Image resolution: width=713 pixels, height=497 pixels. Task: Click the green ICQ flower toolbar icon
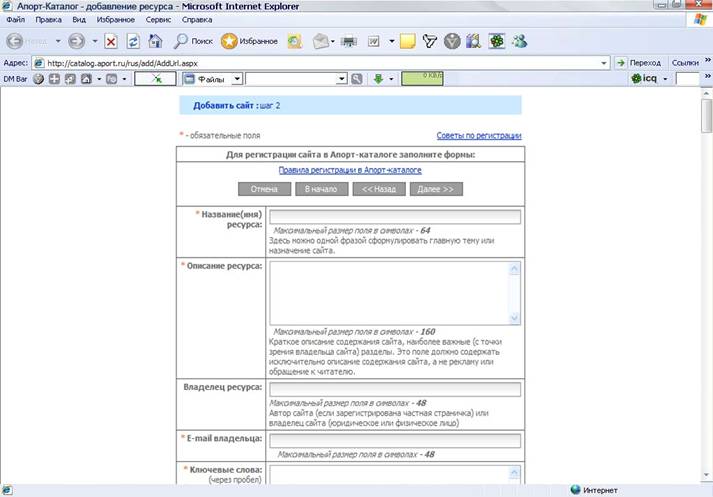coord(497,41)
